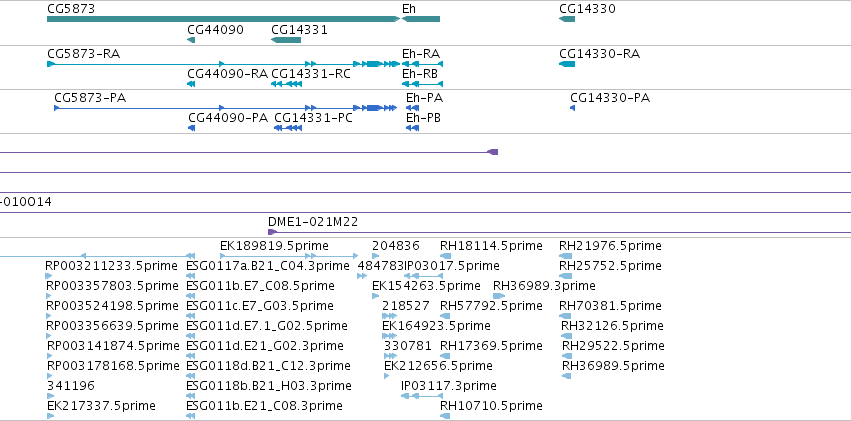Select the CG14331 gene bar
Viewport: 851px width, 421px height.
pos(285,40)
